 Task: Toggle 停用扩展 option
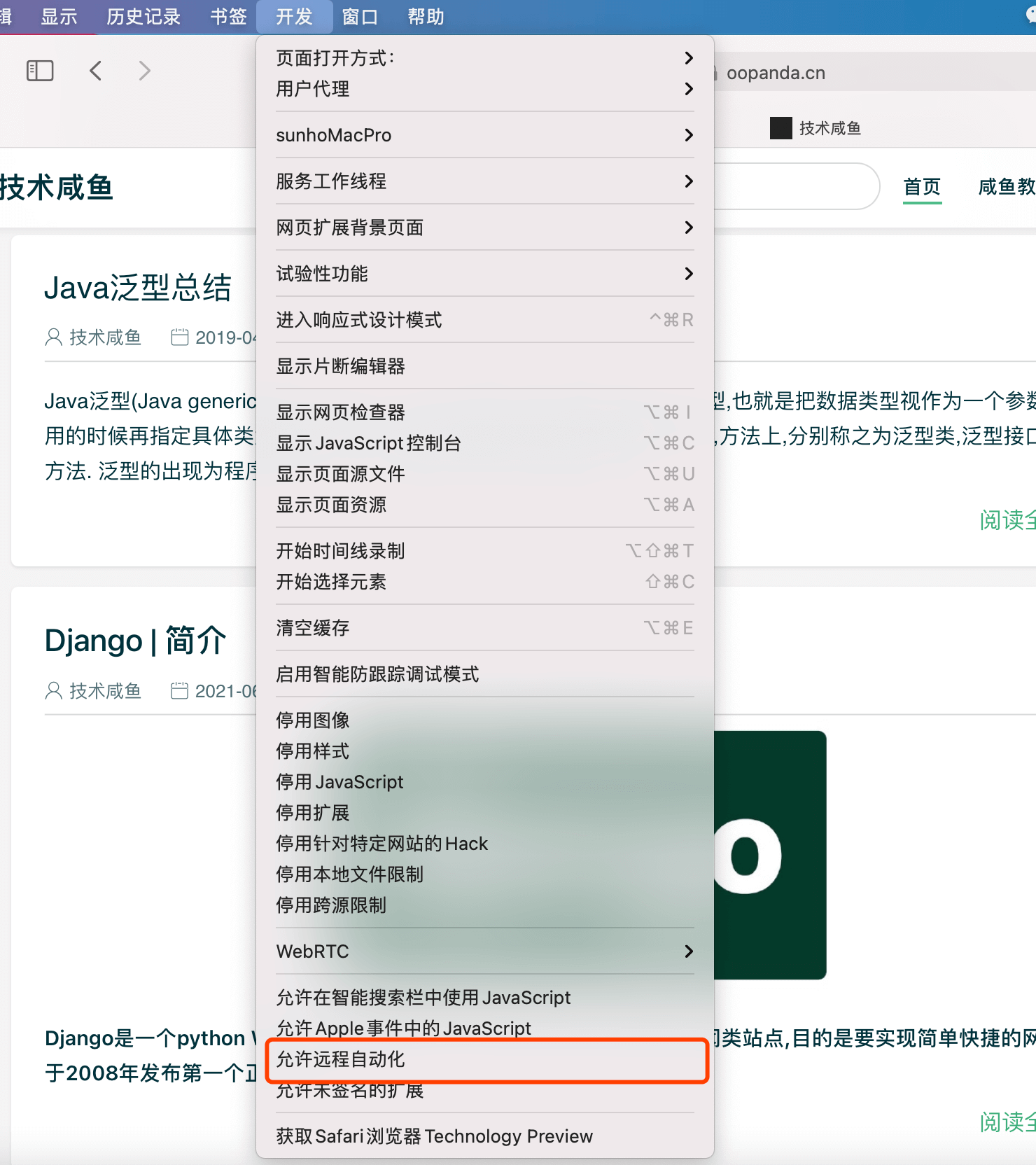485,813
